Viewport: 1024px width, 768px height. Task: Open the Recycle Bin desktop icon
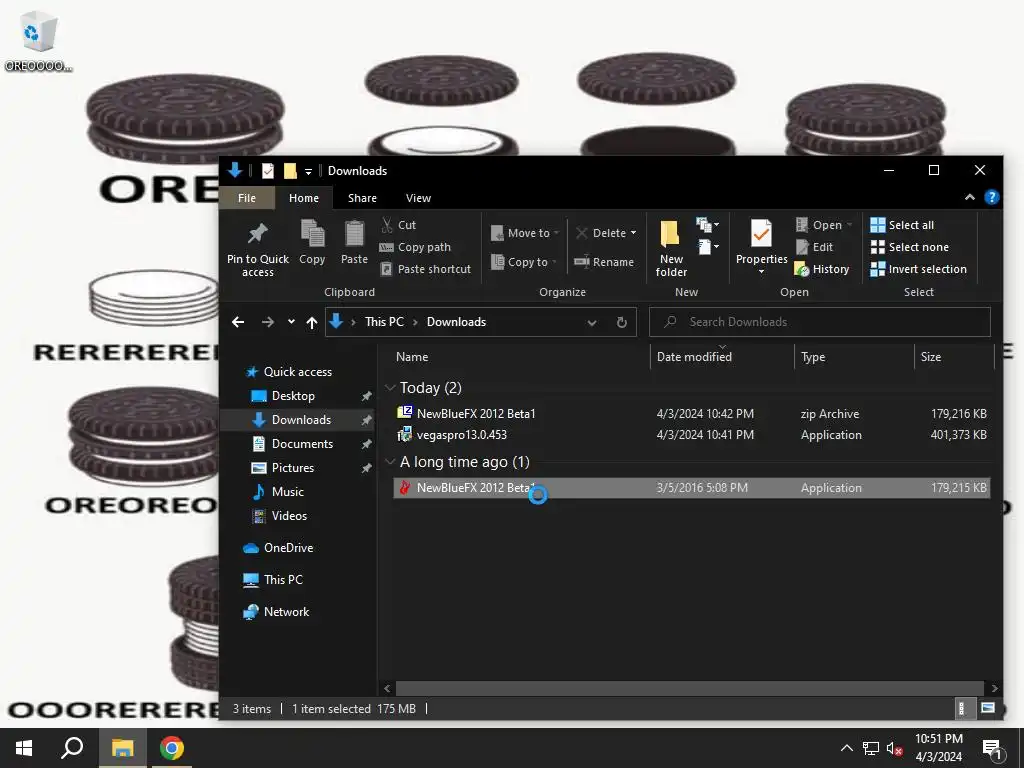click(38, 43)
